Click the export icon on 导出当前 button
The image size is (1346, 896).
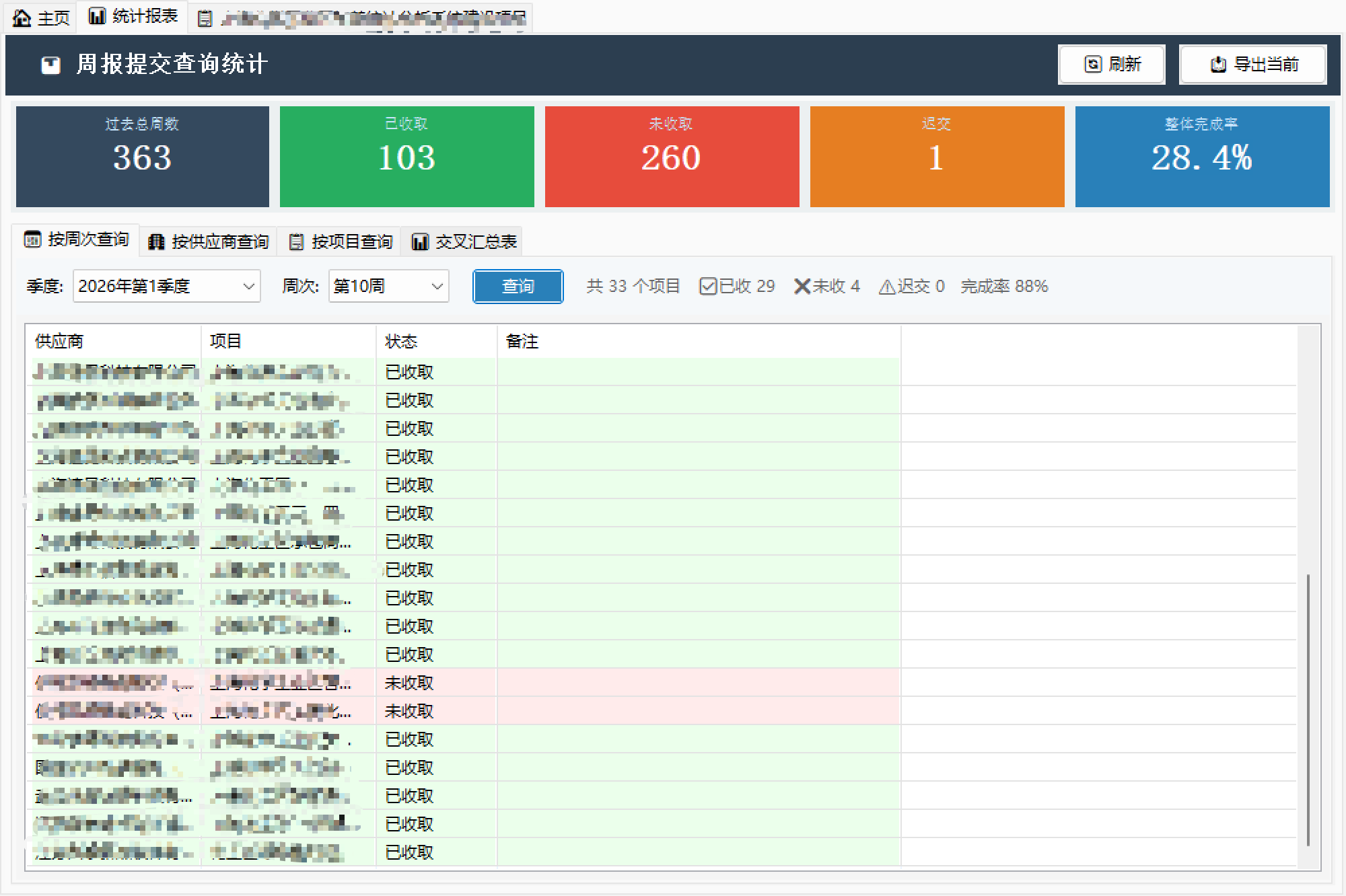point(1218,65)
